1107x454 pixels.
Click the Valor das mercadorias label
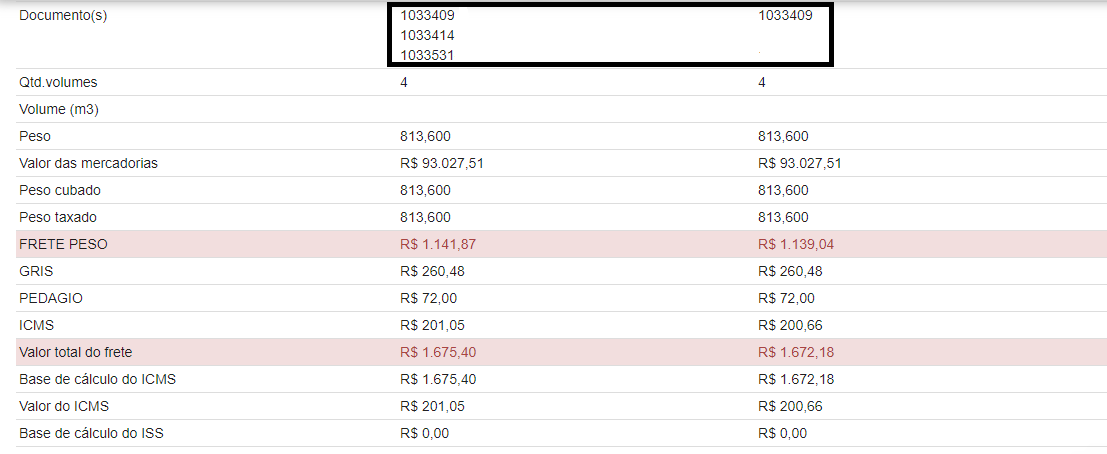tap(88, 163)
